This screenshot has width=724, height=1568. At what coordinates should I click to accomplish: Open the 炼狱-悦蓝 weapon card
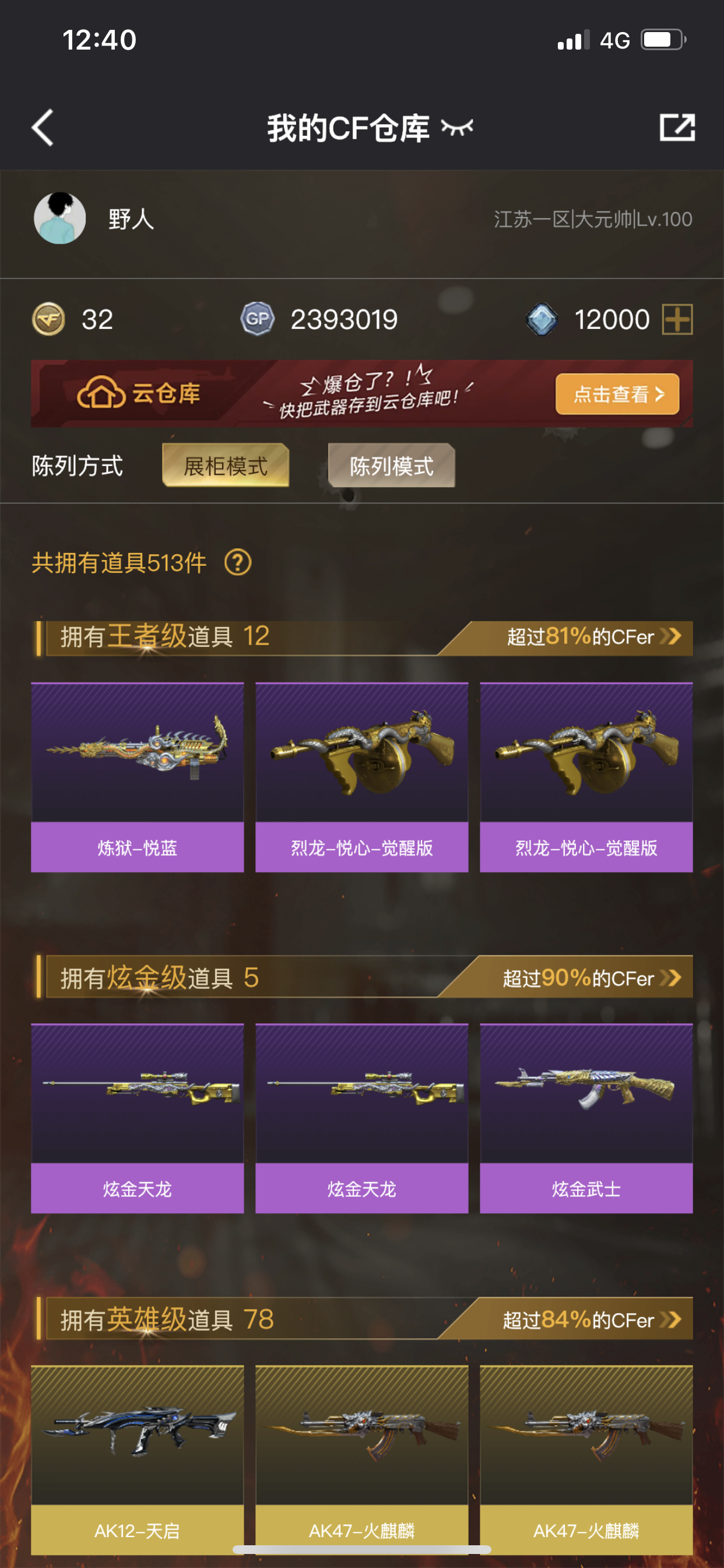(138, 778)
